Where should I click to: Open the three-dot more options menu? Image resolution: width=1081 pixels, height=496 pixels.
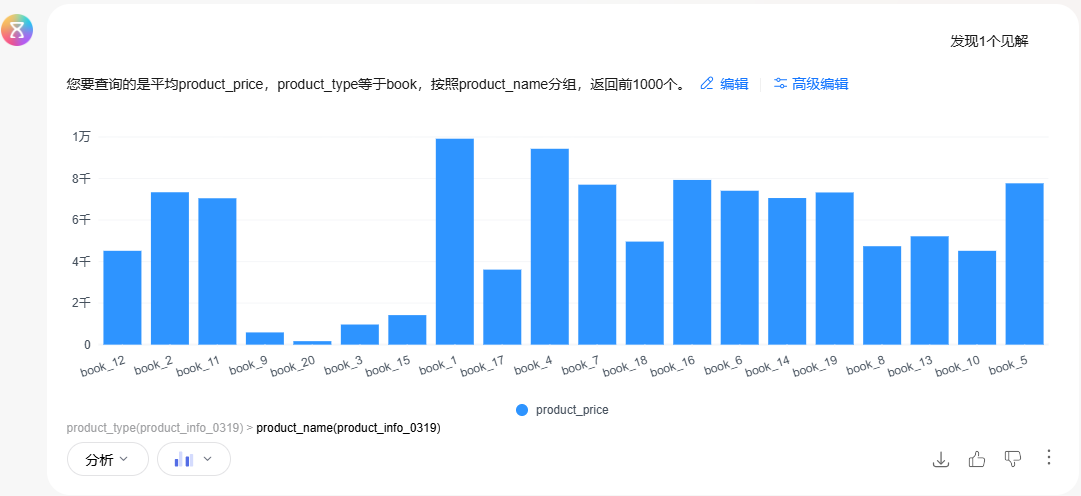click(1049, 458)
